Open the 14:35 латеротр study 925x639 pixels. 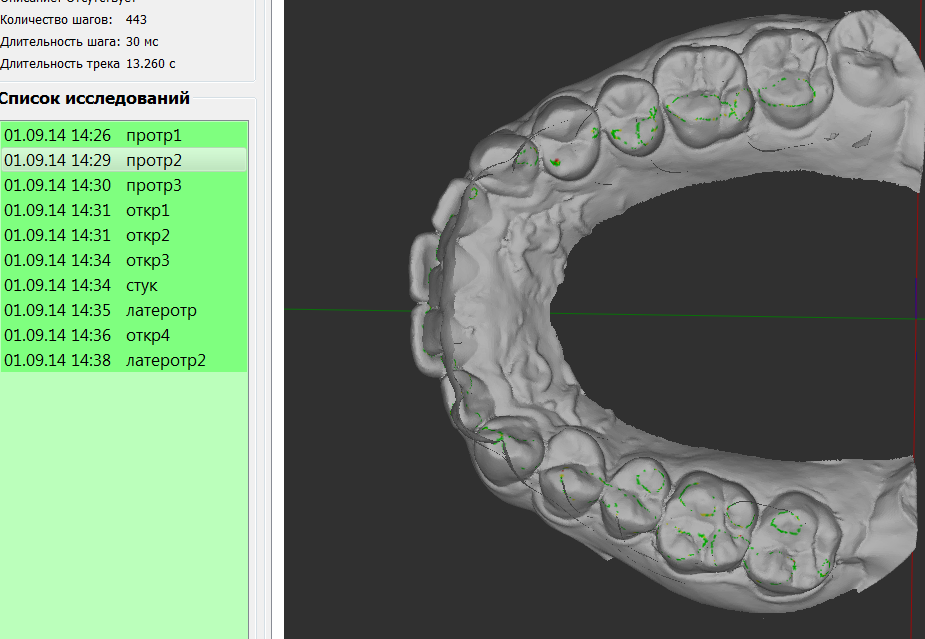(124, 310)
